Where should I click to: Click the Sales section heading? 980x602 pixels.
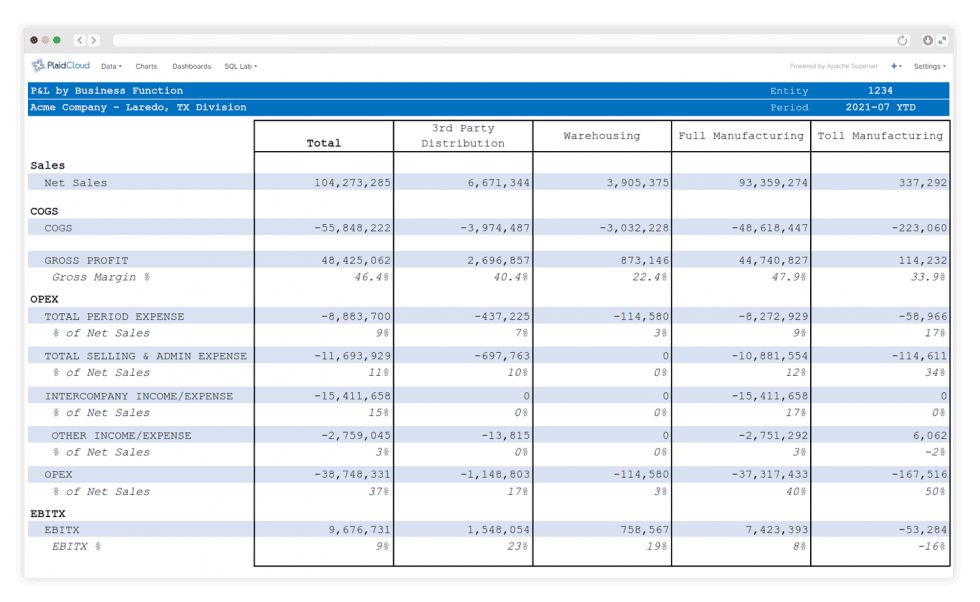[48, 166]
